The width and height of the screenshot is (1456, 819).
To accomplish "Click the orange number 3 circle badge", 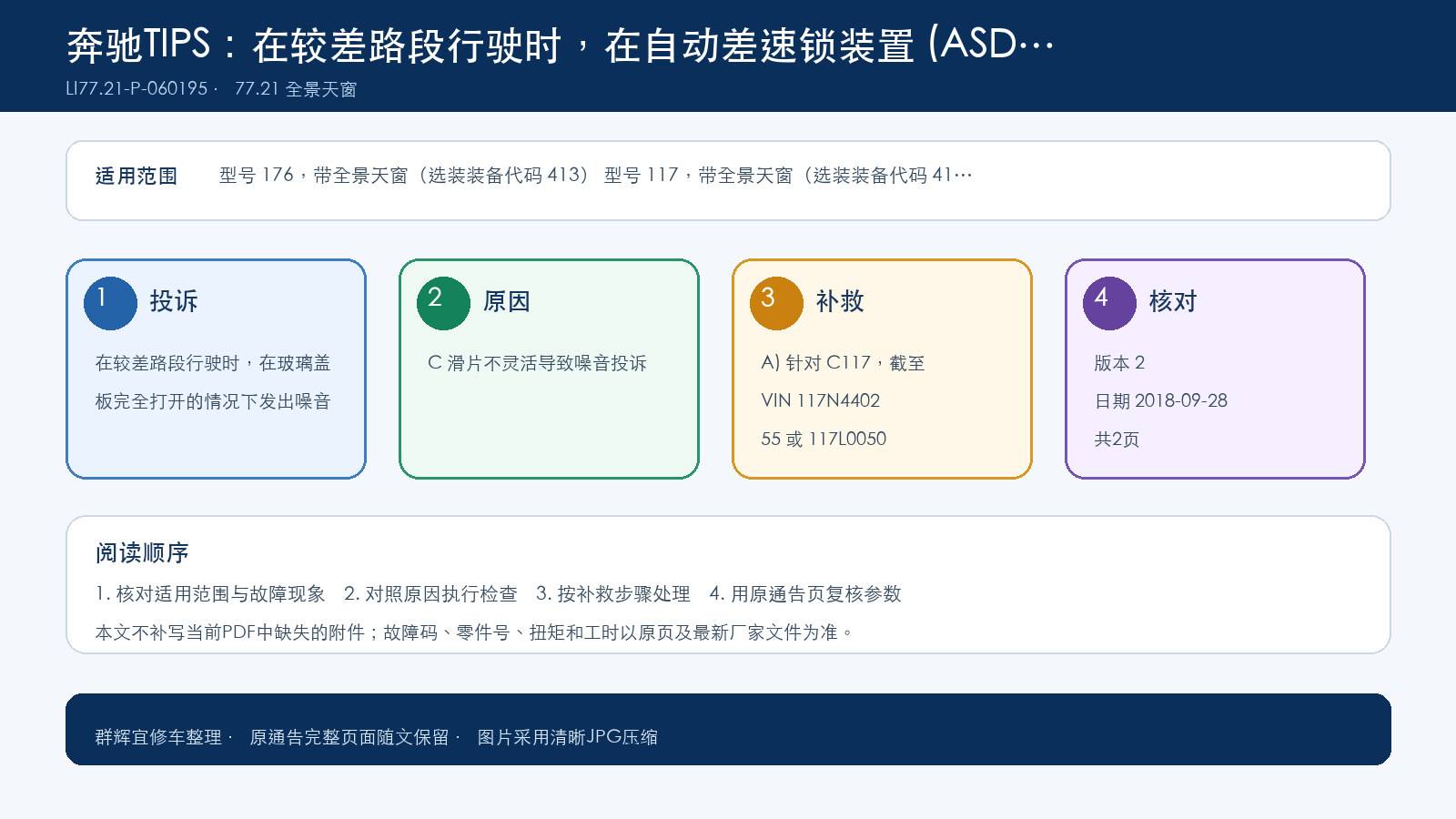I will (x=776, y=303).
